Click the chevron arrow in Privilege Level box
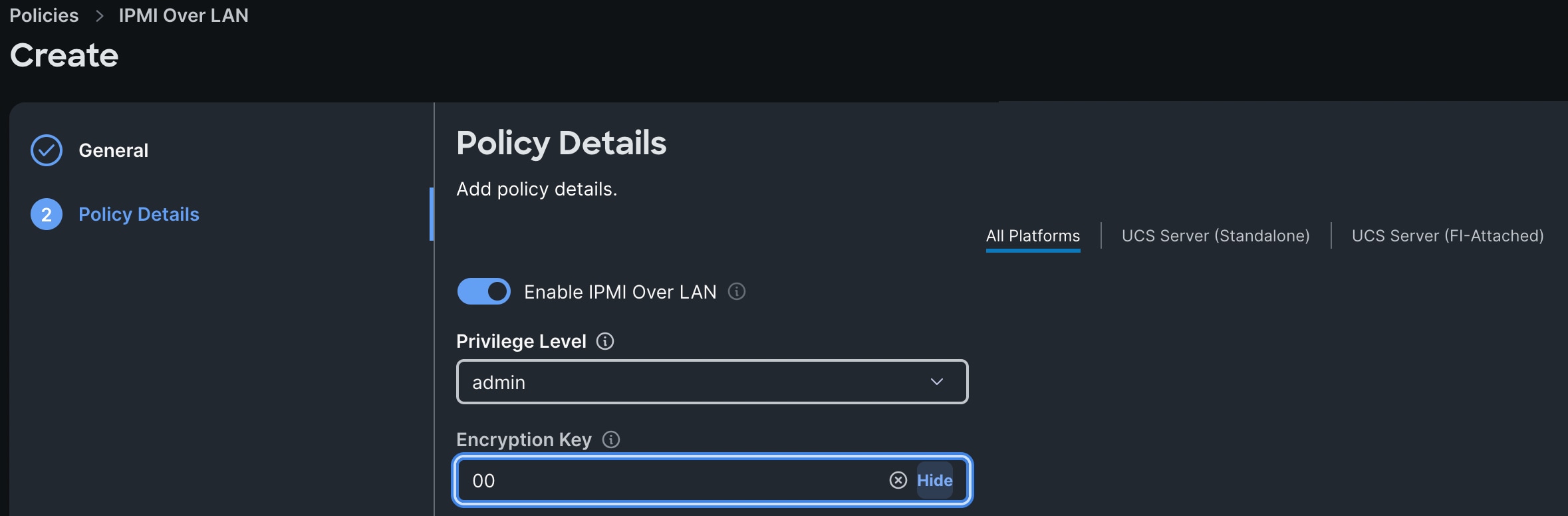1568x516 pixels. pos(937,382)
